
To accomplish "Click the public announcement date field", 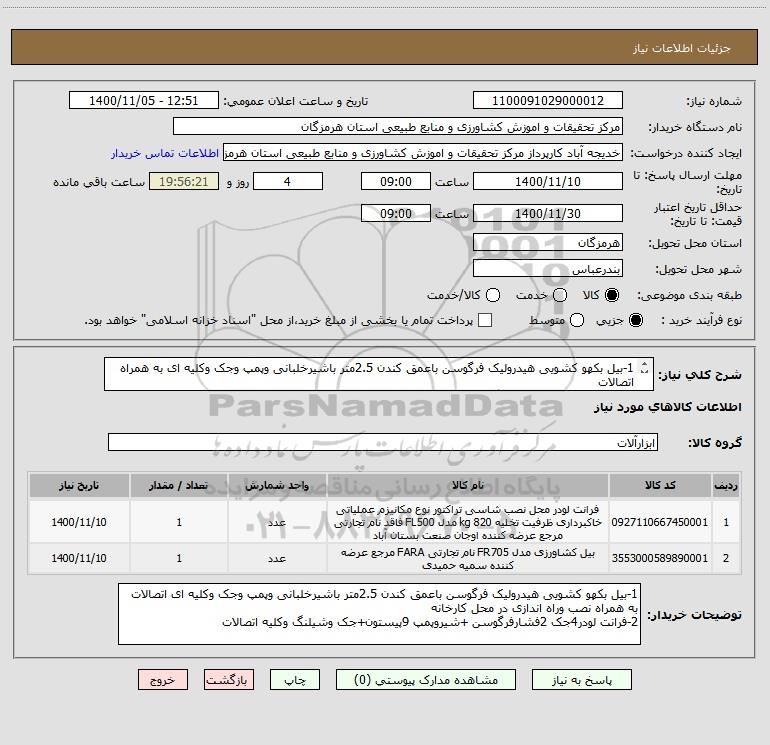I will 144,101.
